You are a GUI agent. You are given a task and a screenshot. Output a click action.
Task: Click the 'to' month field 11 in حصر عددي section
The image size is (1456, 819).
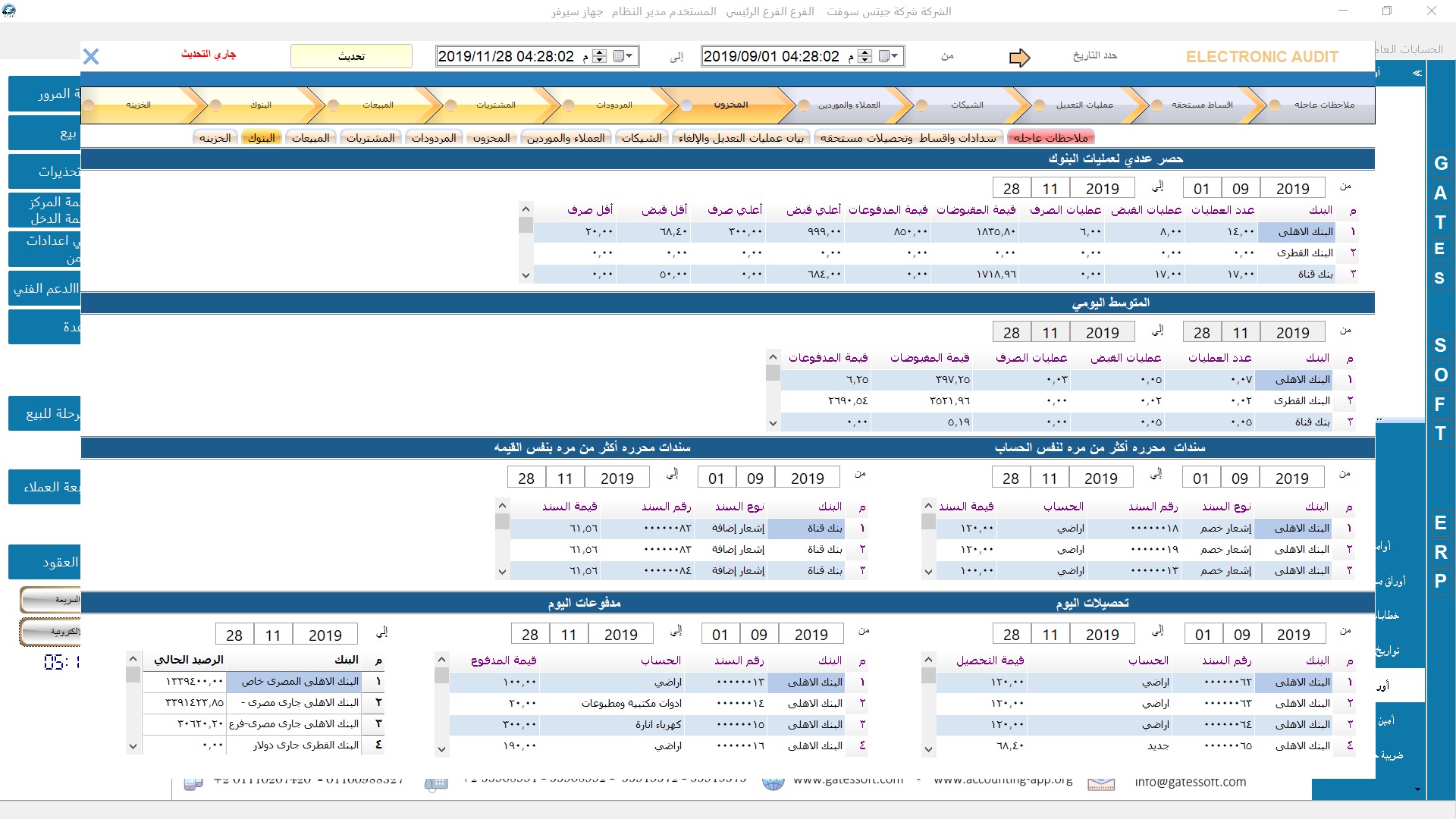point(1050,189)
